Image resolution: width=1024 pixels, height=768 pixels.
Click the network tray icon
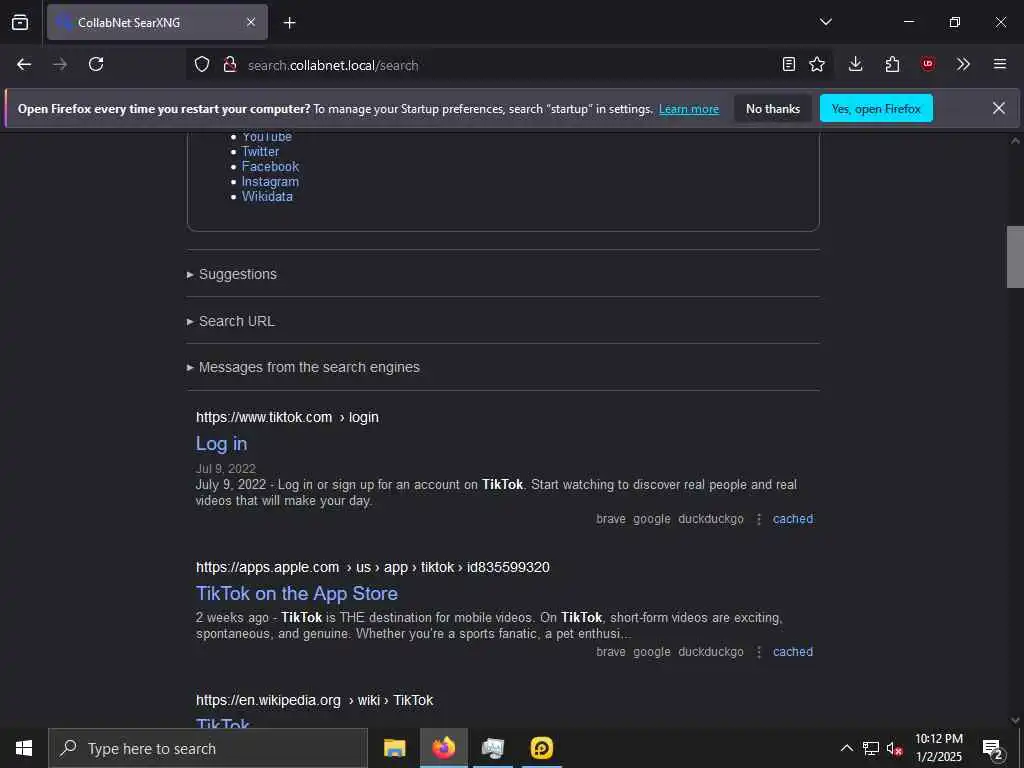[870, 748]
